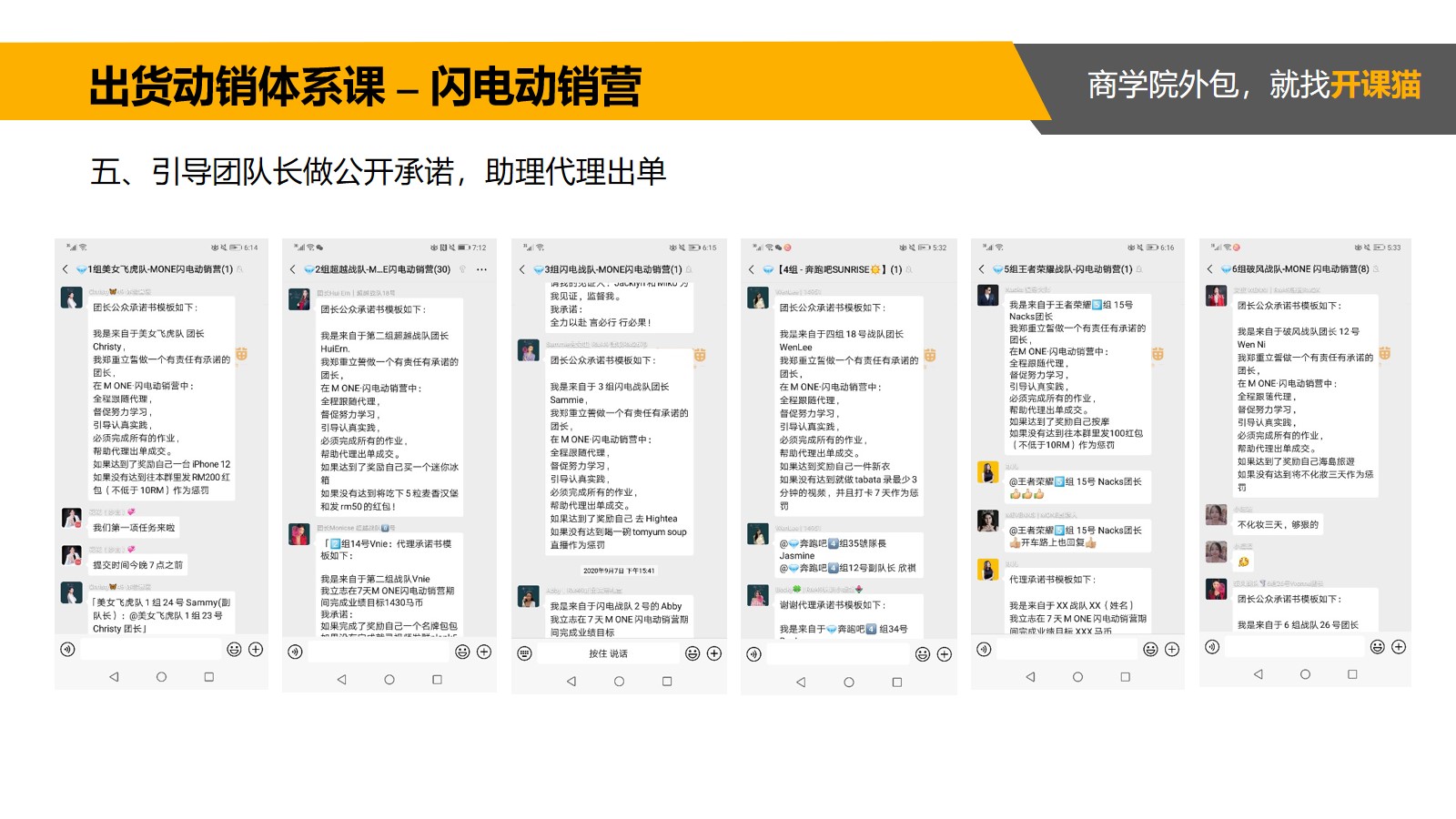This screenshot has width=1456, height=819.
Task: Click message 不化妆三天，够狠的
Action: point(1278,524)
